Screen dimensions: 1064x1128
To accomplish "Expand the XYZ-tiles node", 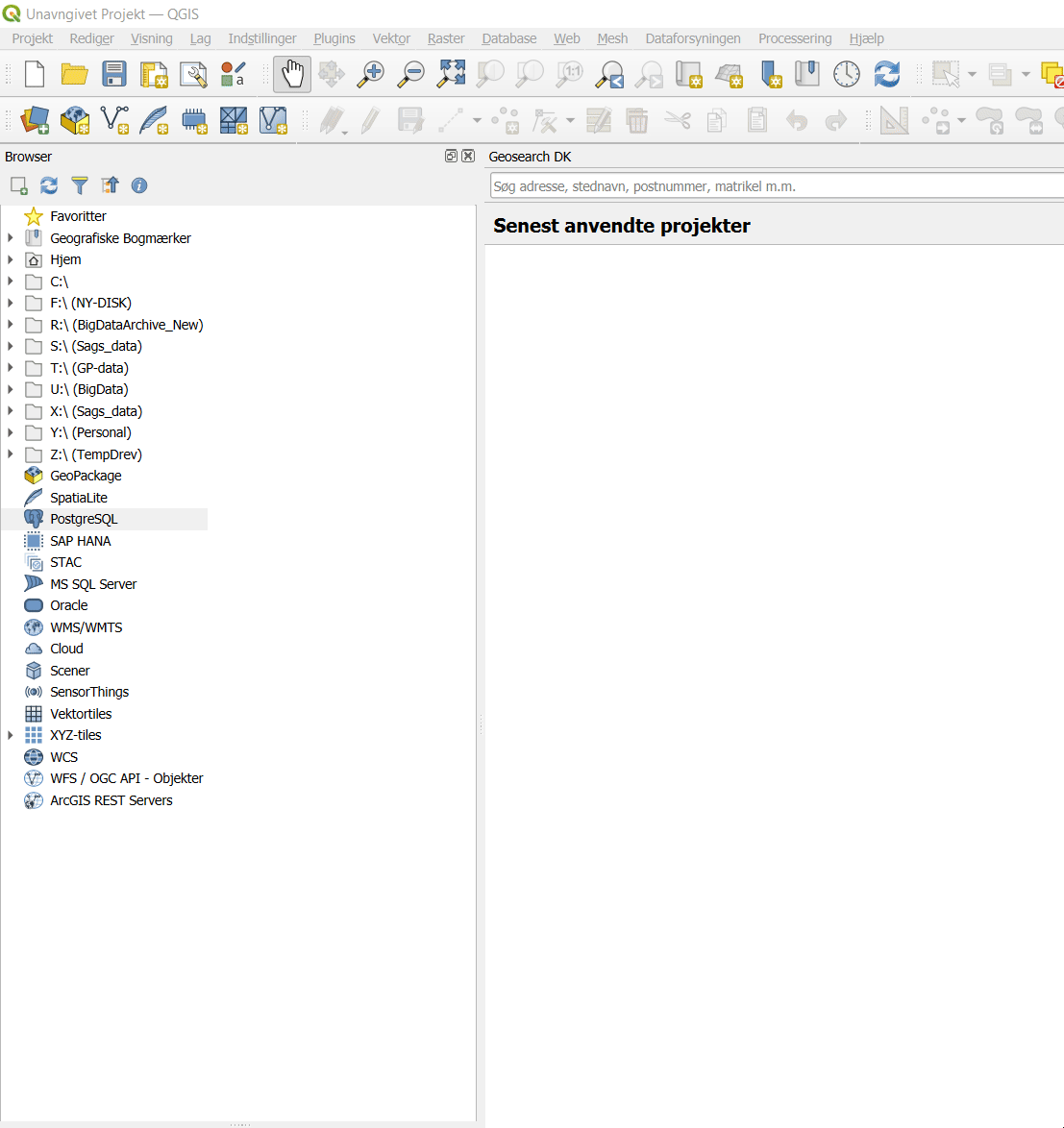I will coord(10,735).
